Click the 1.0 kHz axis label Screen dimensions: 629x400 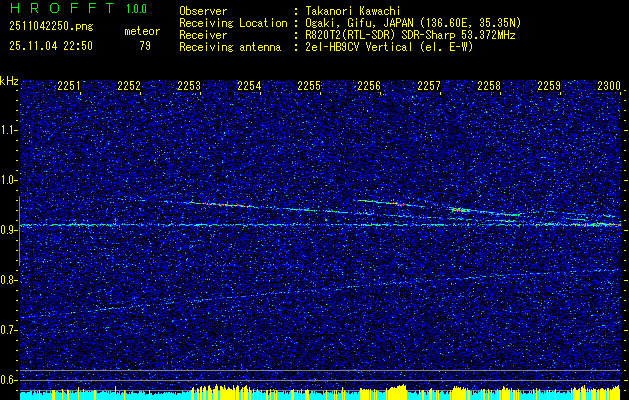click(8, 180)
